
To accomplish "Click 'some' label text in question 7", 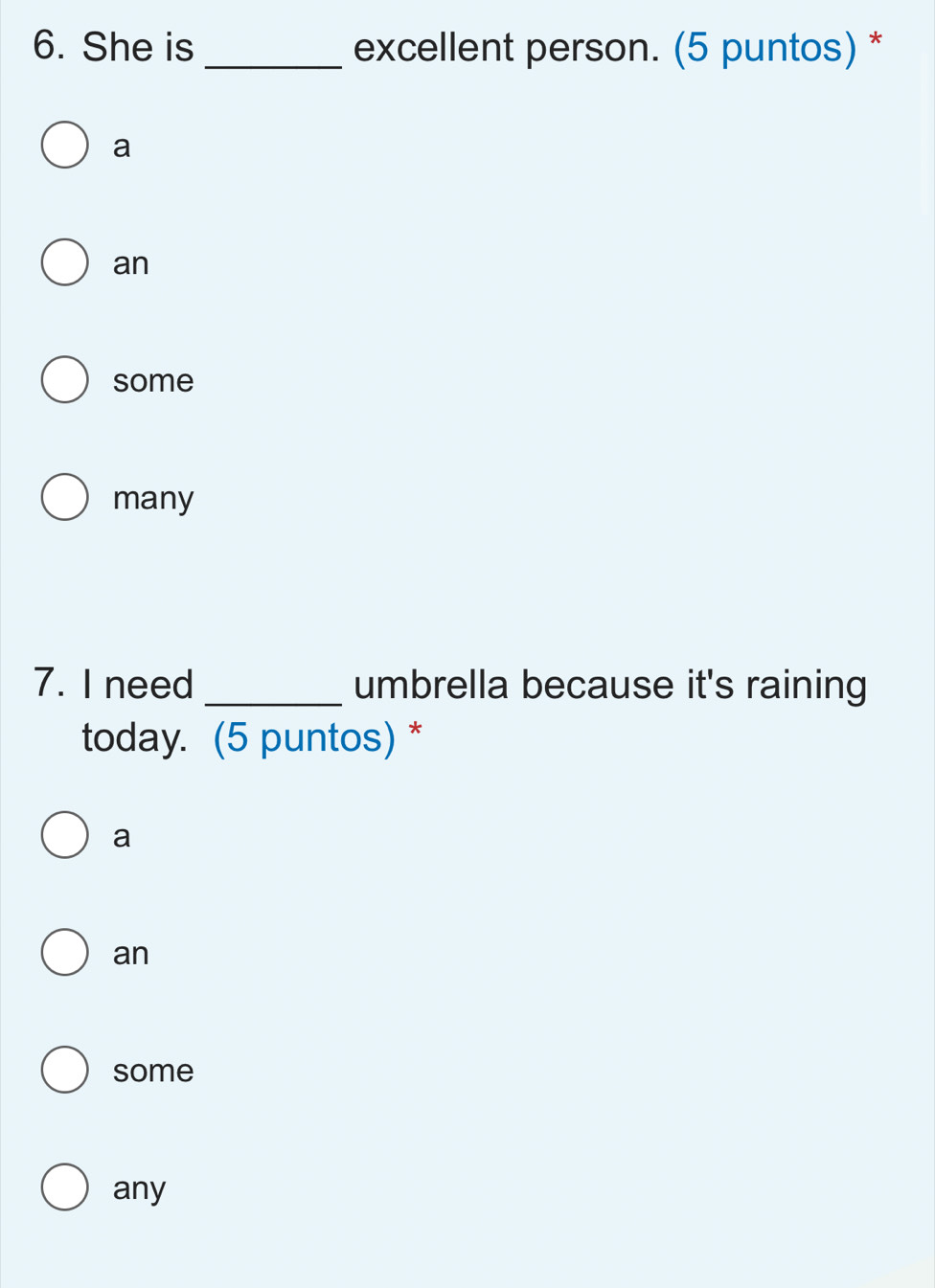I will tap(153, 1071).
